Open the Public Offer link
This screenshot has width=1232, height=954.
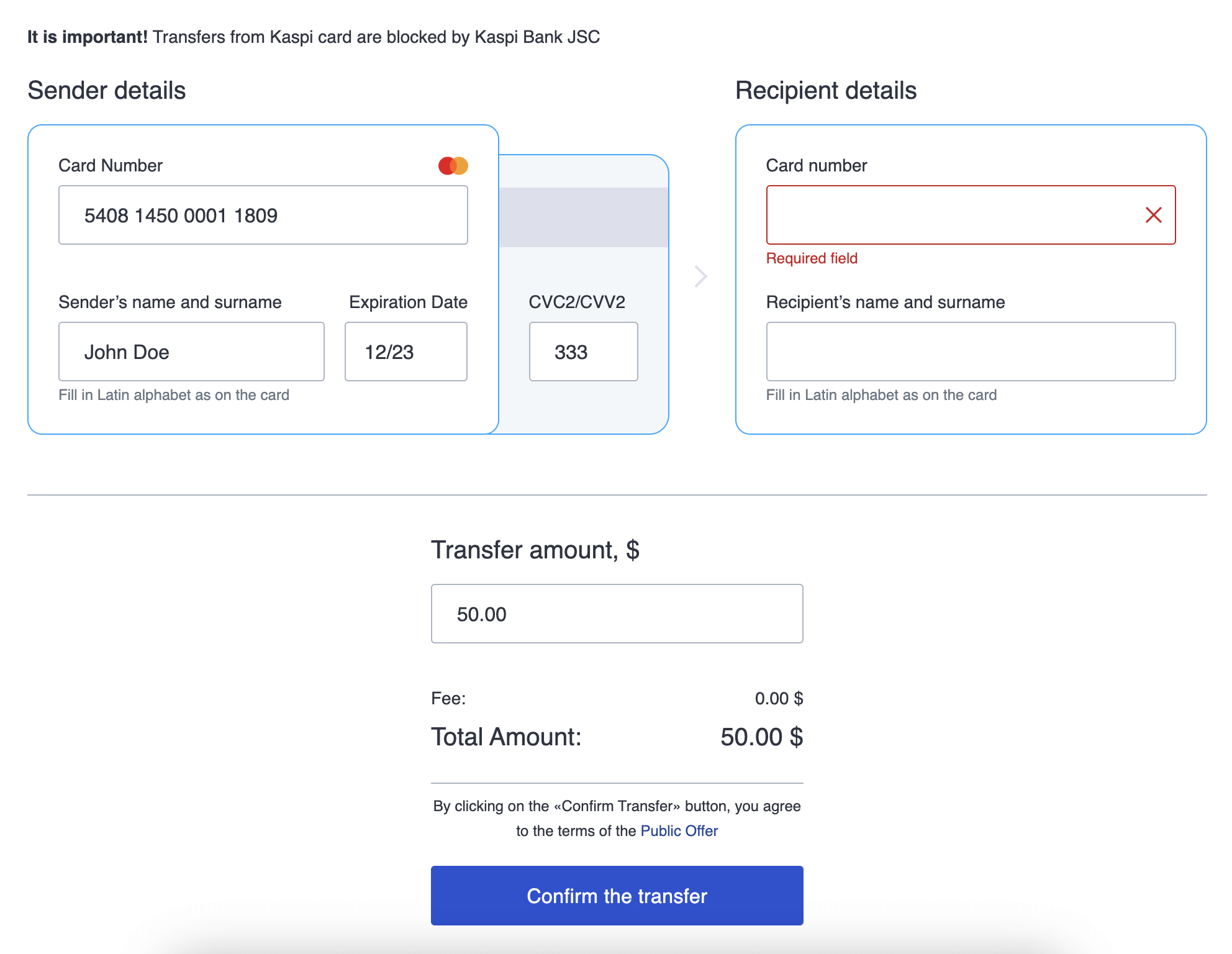tap(679, 831)
